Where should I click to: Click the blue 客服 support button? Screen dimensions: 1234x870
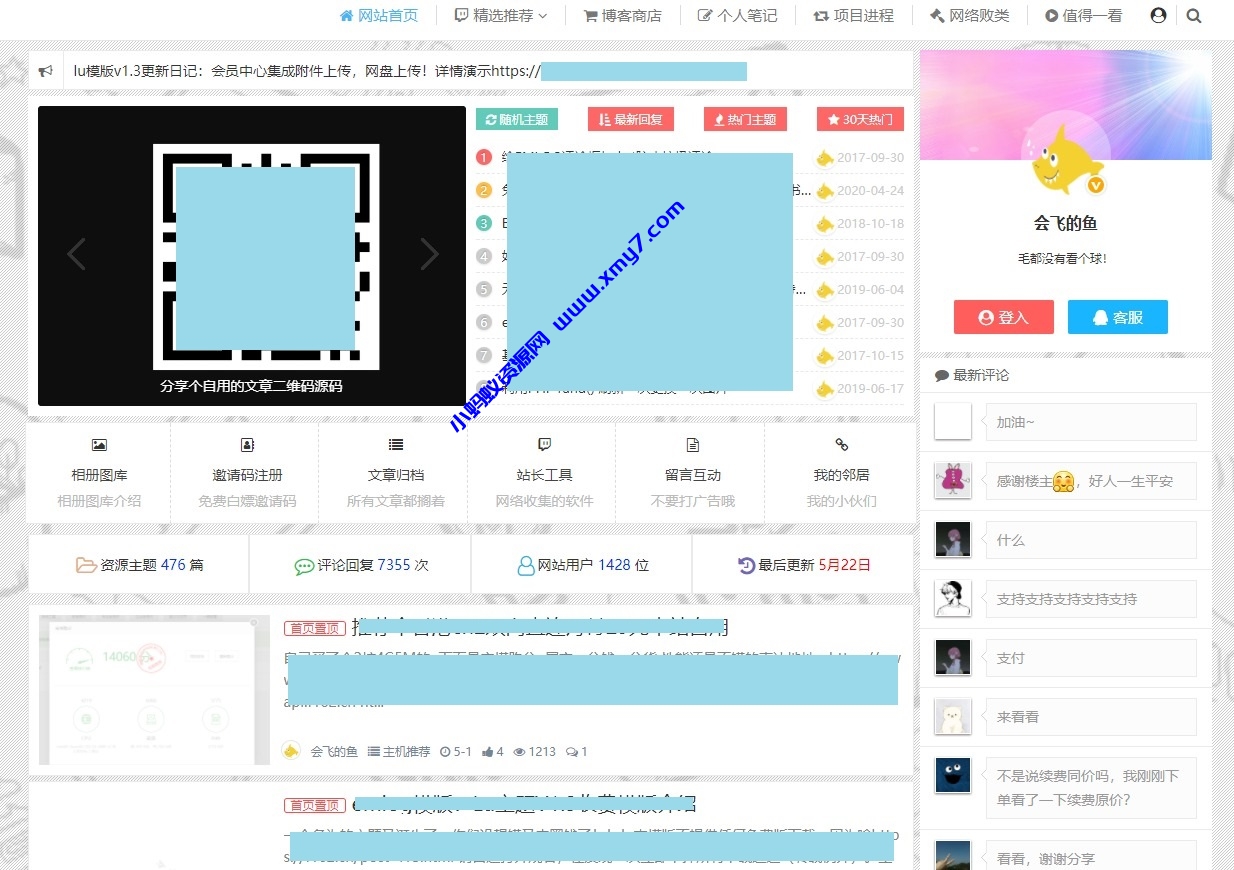pos(1117,317)
